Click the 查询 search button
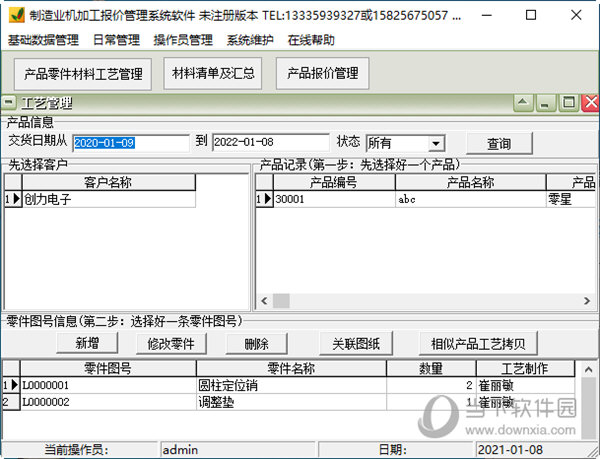 pyautogui.click(x=499, y=144)
